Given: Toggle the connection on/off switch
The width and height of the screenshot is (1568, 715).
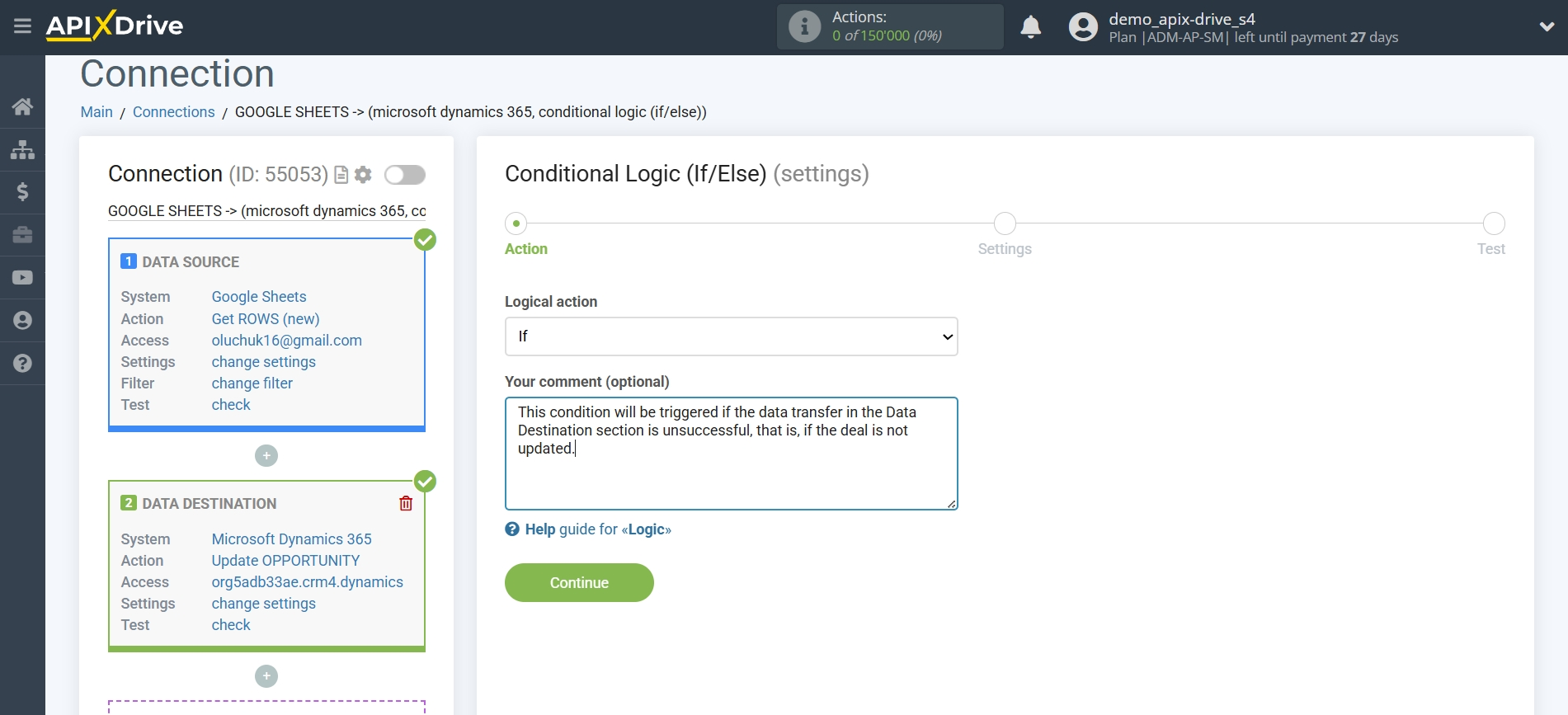Looking at the screenshot, I should pyautogui.click(x=405, y=175).
